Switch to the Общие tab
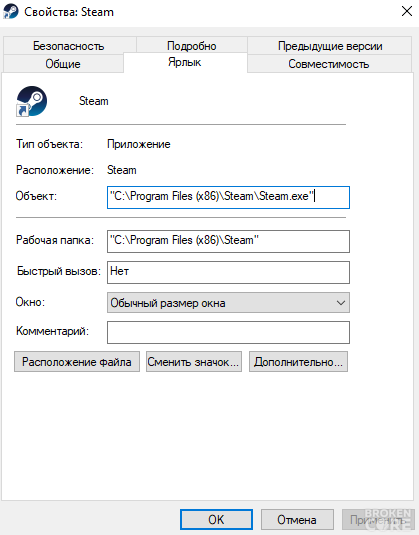Screen dimensions: 419x535 tap(63, 64)
